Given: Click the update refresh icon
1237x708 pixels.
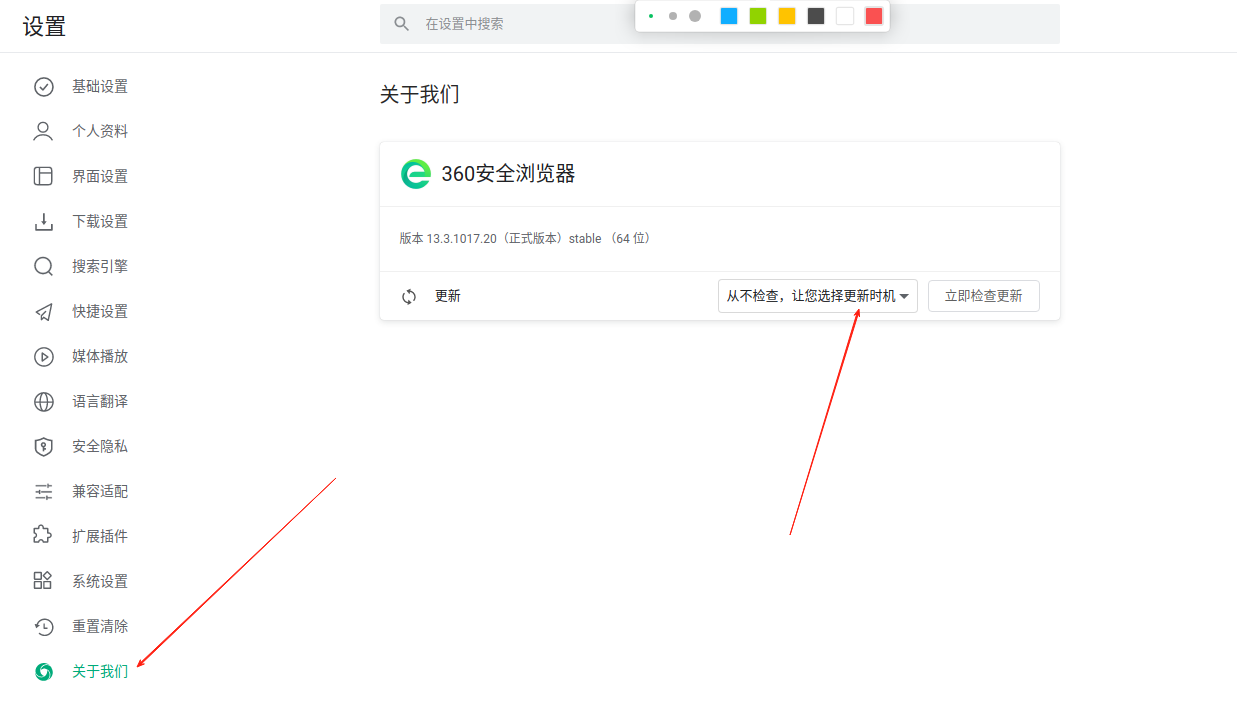Looking at the screenshot, I should [409, 297].
